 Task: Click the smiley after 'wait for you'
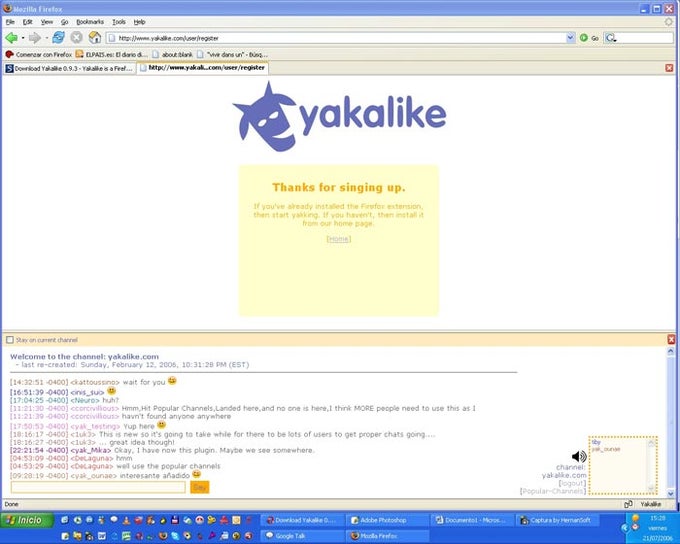click(x=172, y=381)
